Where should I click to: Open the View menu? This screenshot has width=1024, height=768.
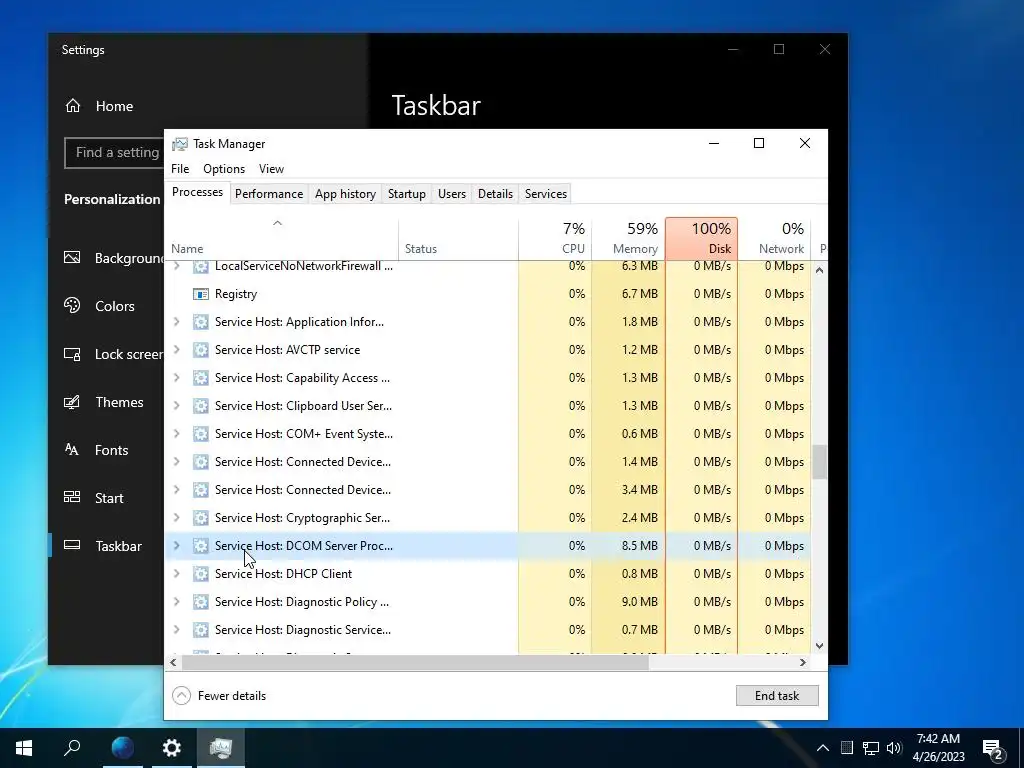tap(271, 169)
